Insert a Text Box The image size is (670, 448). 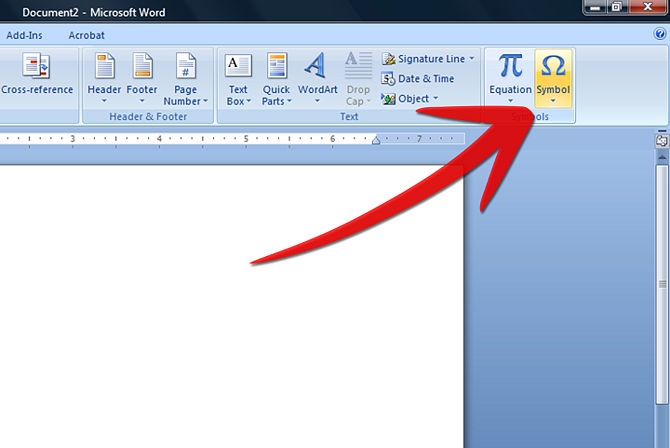coord(238,79)
